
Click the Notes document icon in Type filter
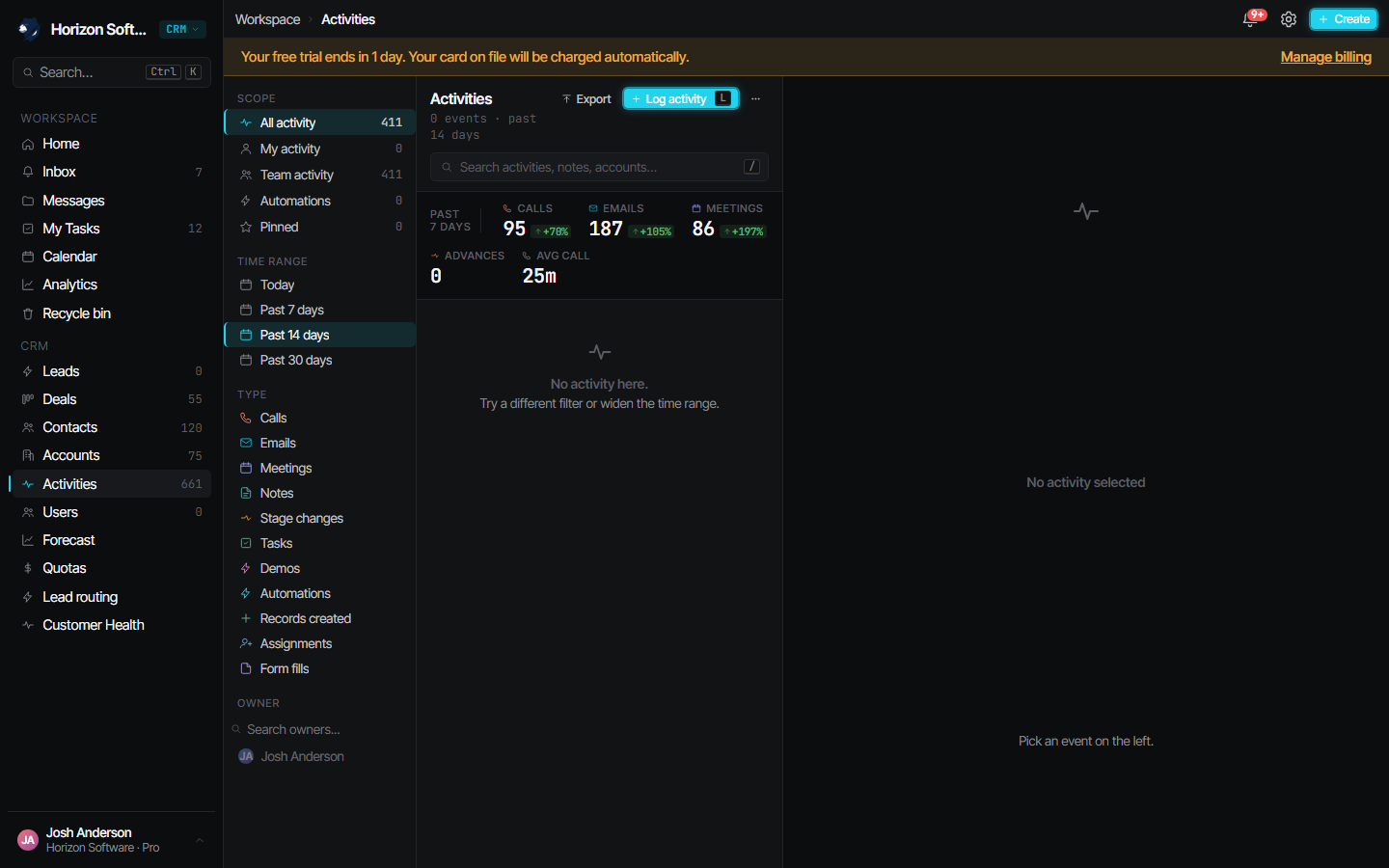click(246, 493)
